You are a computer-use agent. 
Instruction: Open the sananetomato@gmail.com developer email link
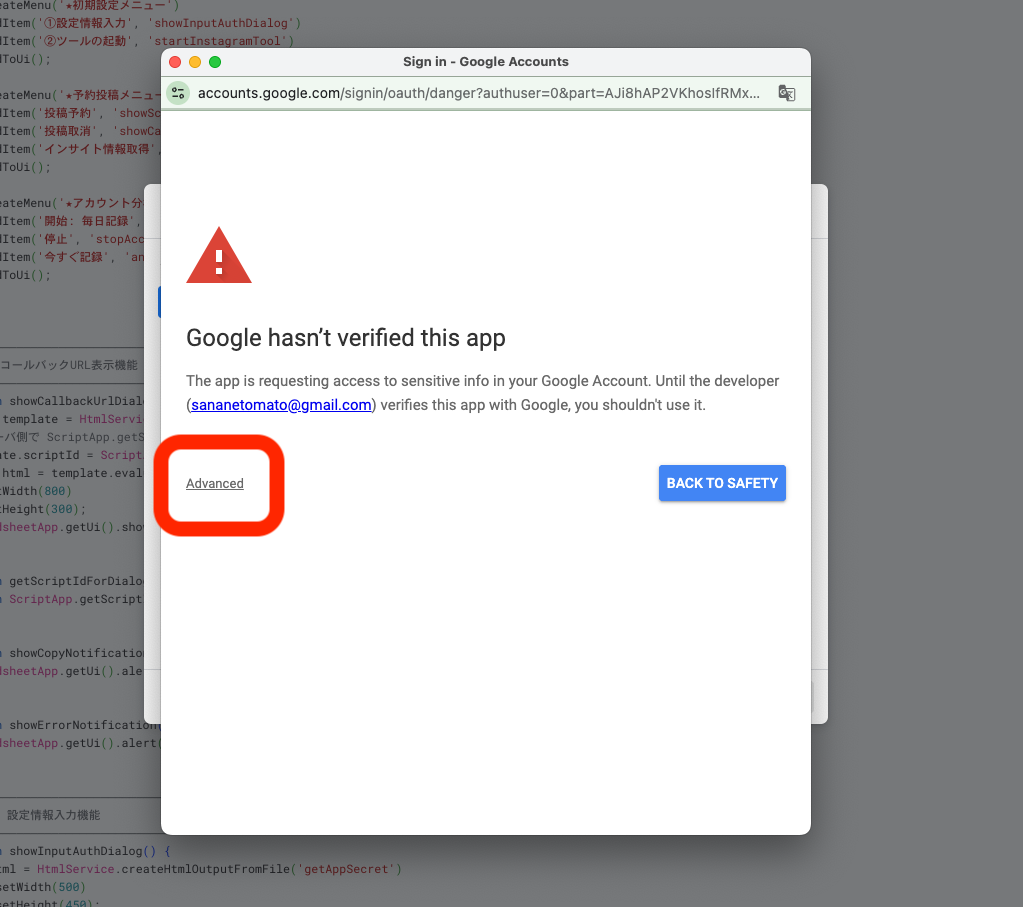[x=281, y=405]
